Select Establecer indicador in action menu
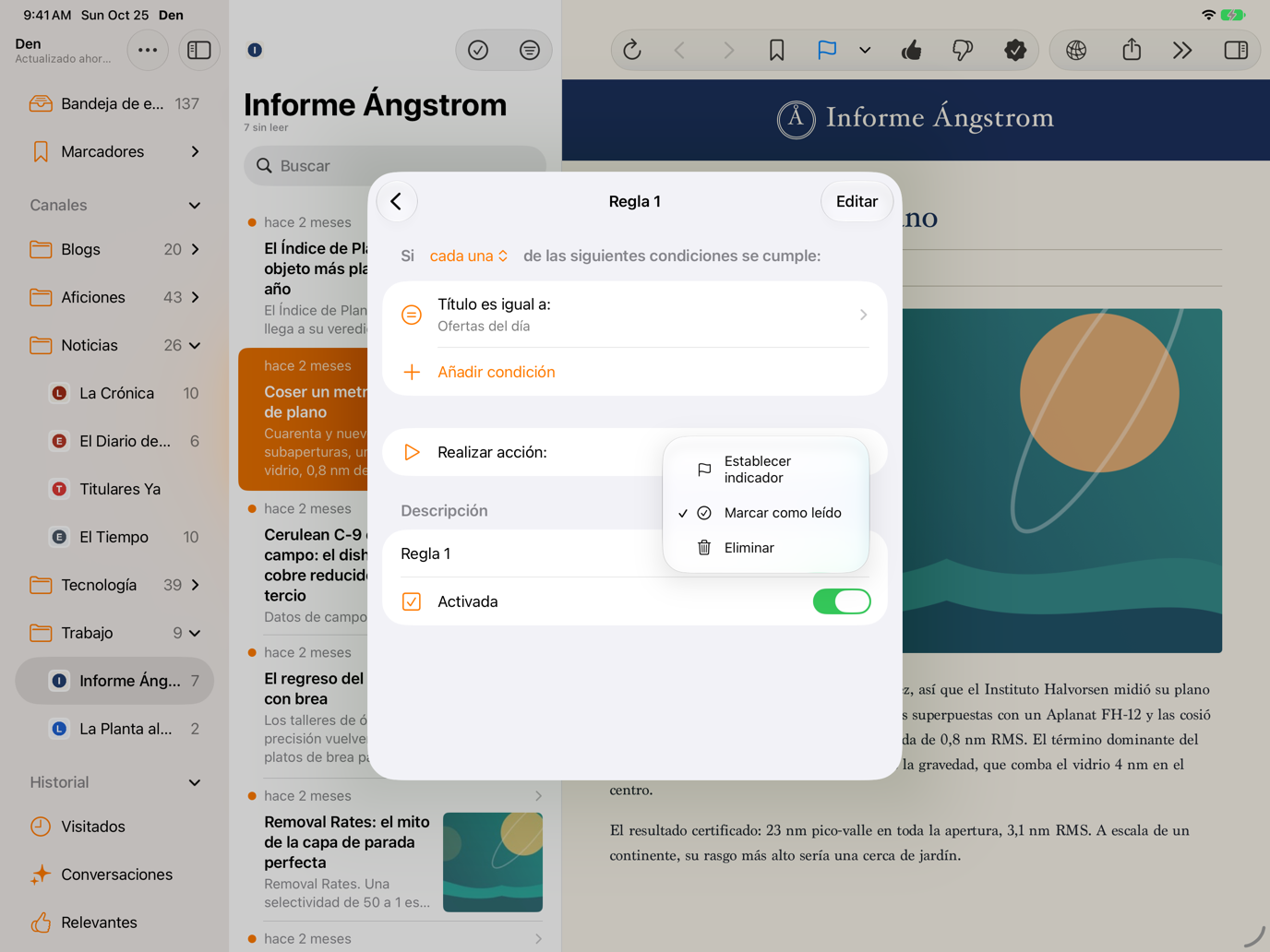The image size is (1270, 952). point(765,470)
